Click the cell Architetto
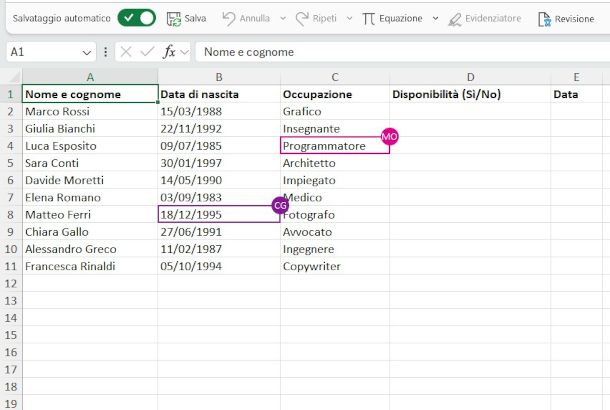610x410 pixels. [x=335, y=163]
